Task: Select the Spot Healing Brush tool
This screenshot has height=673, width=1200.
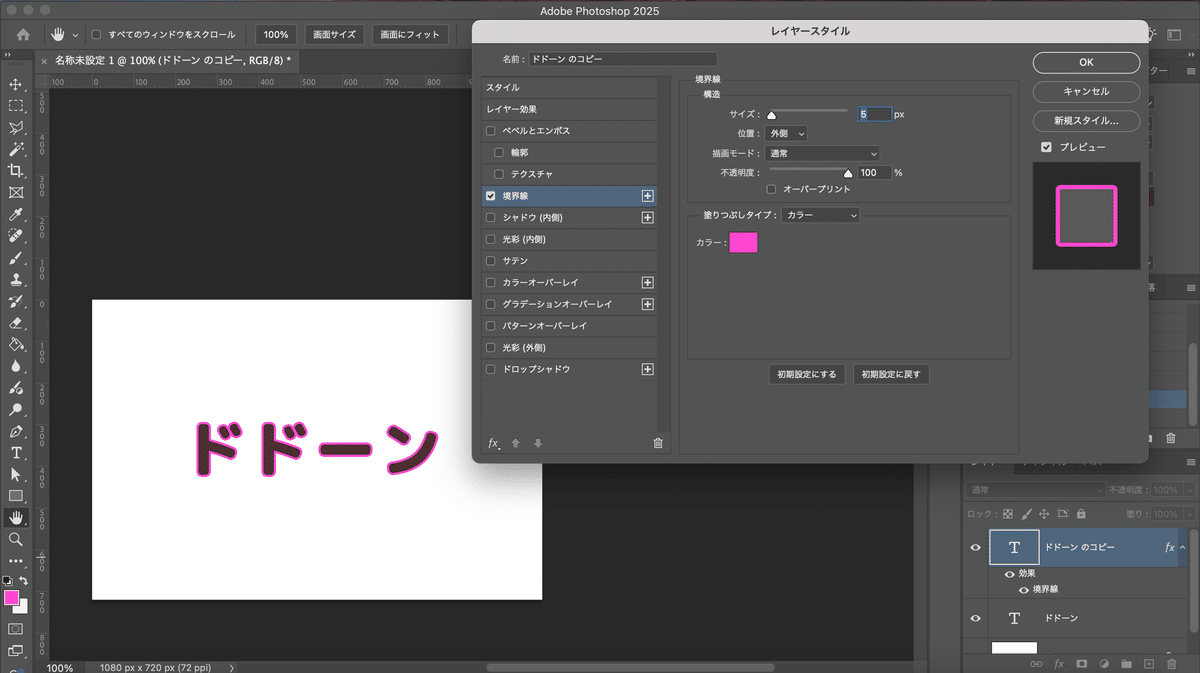Action: coord(16,236)
